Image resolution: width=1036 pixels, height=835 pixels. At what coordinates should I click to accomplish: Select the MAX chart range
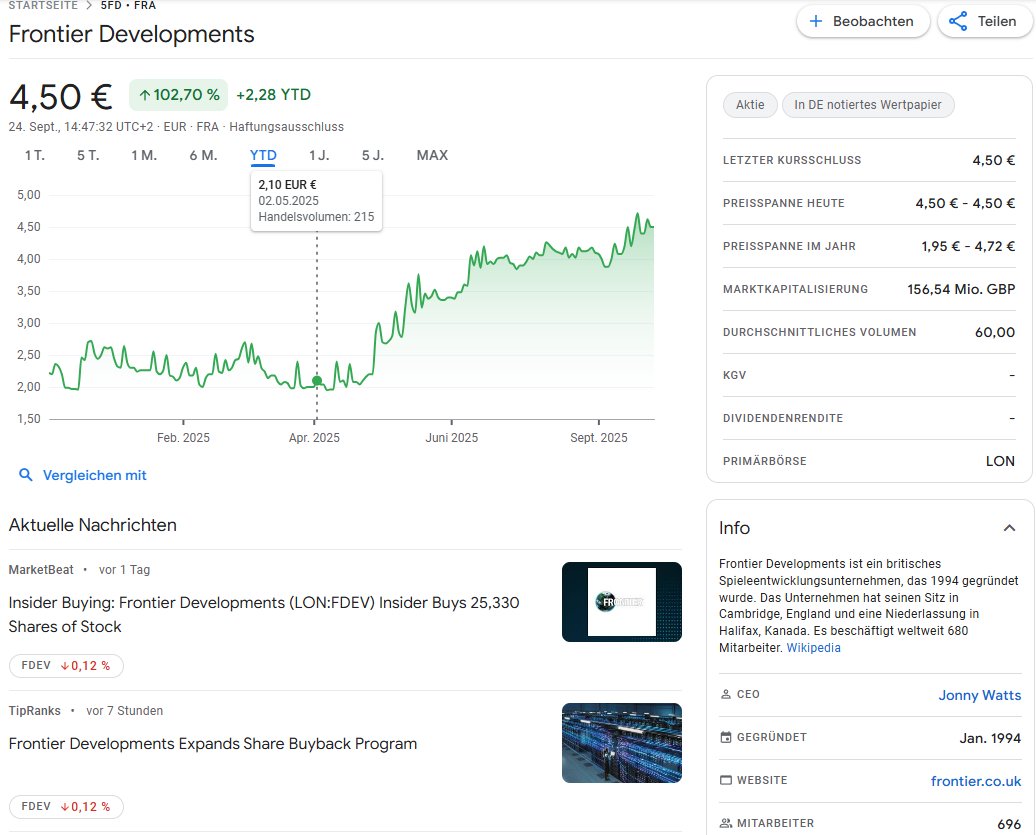[432, 155]
